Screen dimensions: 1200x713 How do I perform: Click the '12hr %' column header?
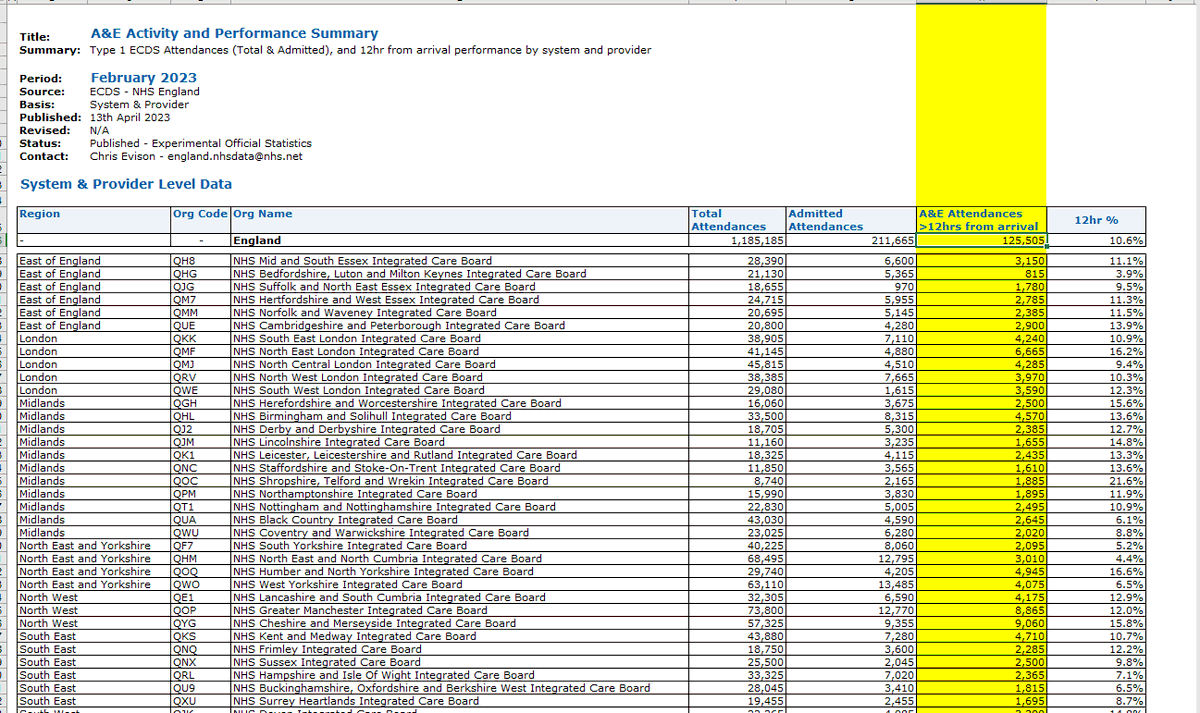coord(1096,220)
